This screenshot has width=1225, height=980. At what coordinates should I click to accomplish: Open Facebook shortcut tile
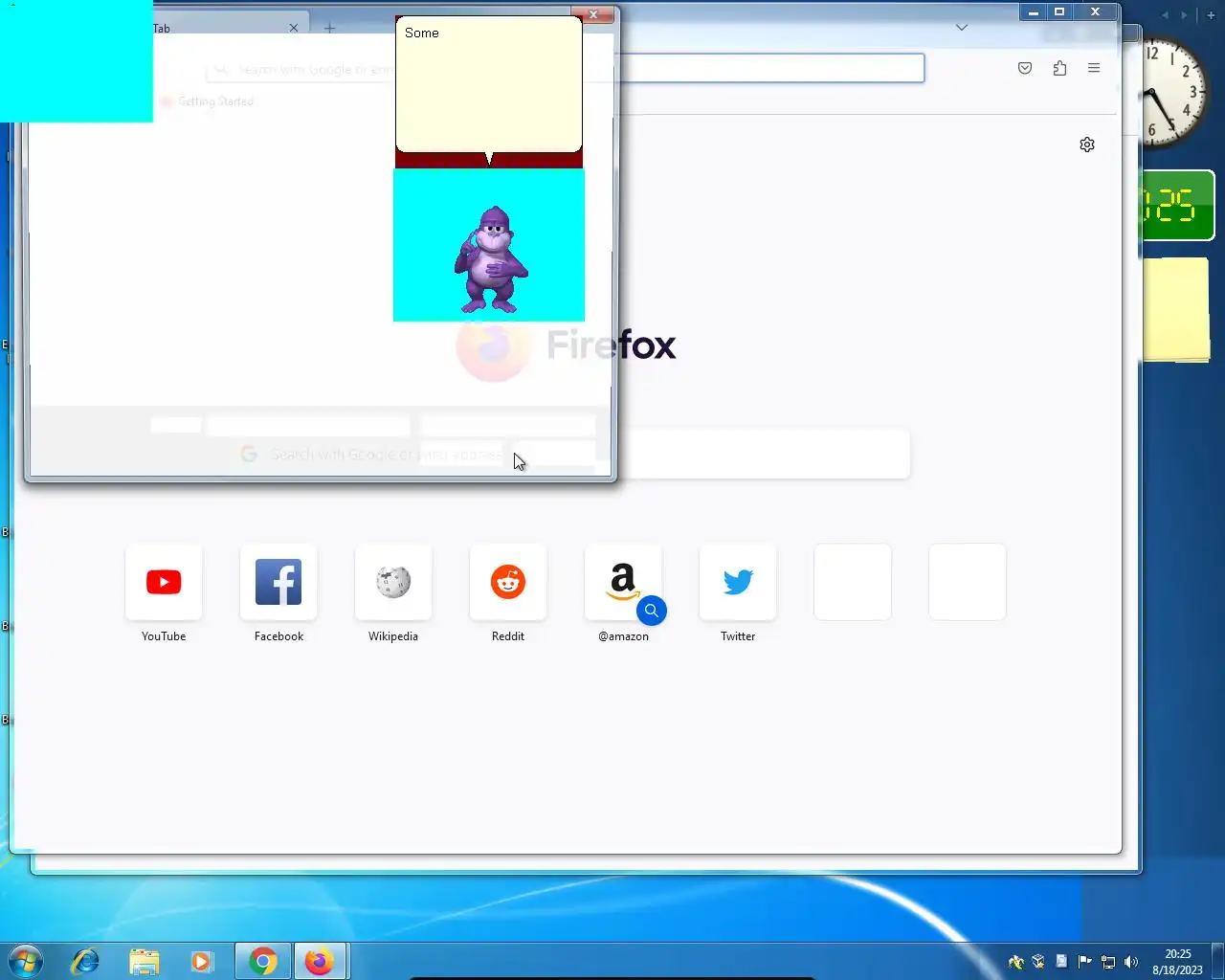pos(278,582)
